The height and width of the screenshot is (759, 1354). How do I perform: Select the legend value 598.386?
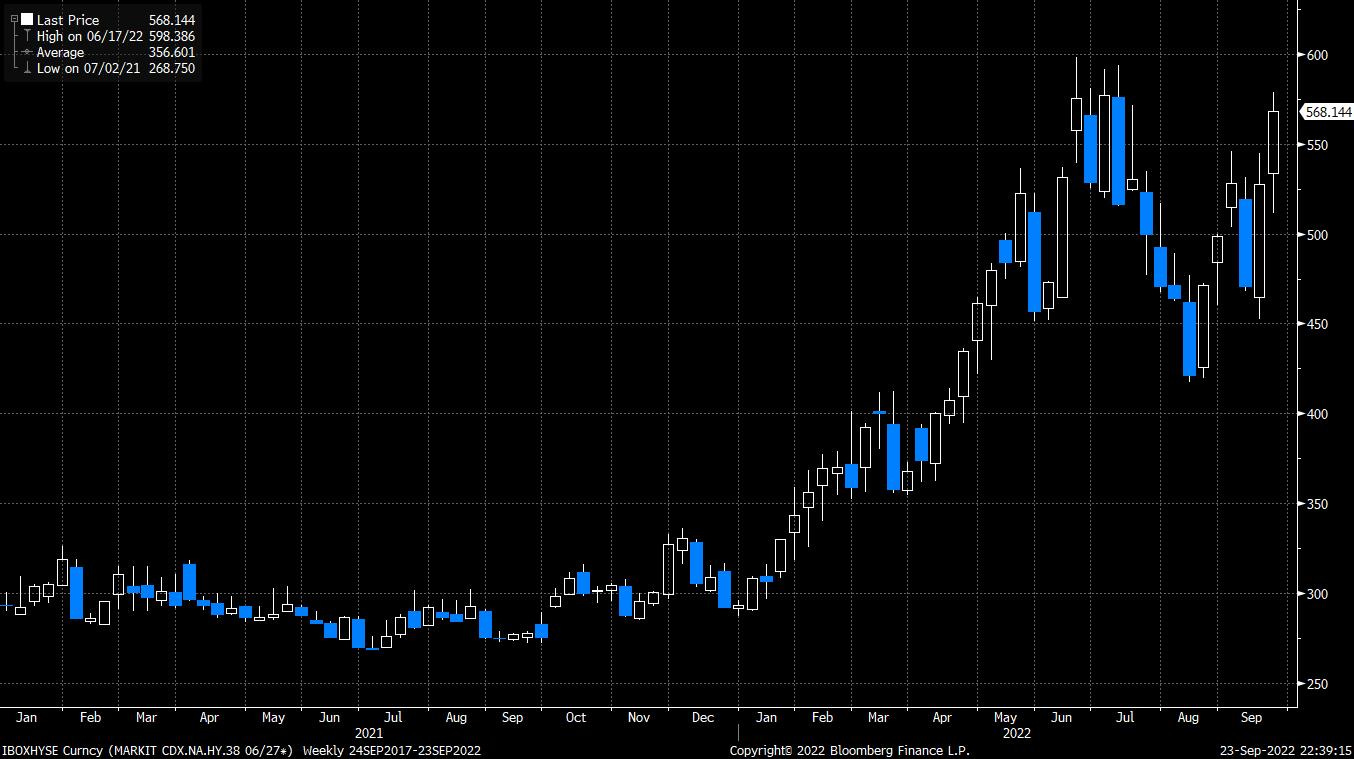(172, 36)
